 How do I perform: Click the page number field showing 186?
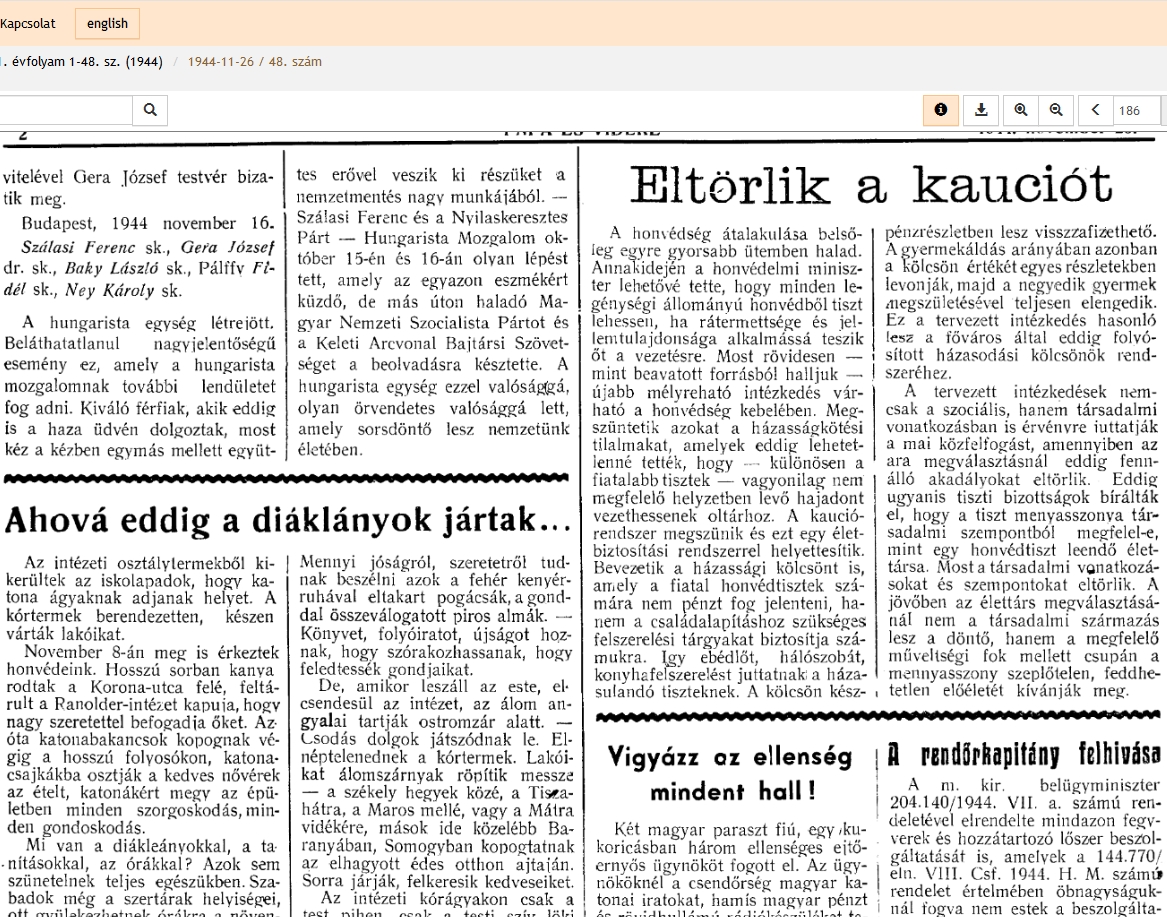tap(1136, 110)
